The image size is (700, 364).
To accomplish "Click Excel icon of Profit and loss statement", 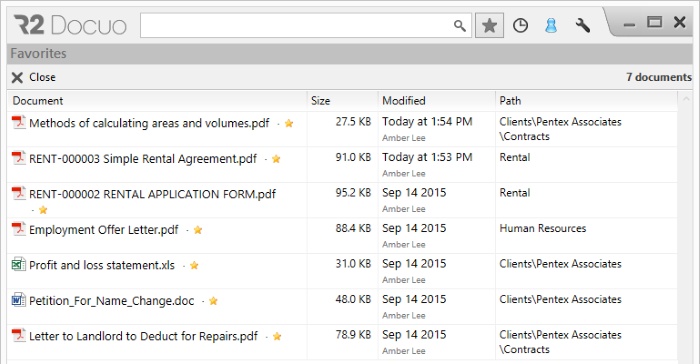I will click(x=18, y=264).
